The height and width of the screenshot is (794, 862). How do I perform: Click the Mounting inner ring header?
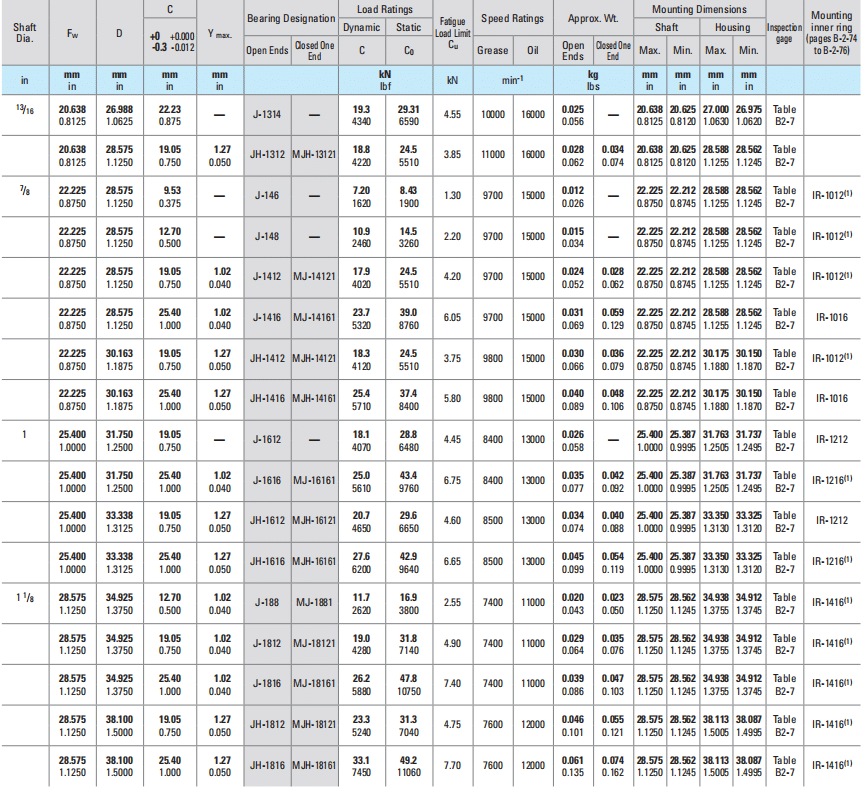point(832,33)
